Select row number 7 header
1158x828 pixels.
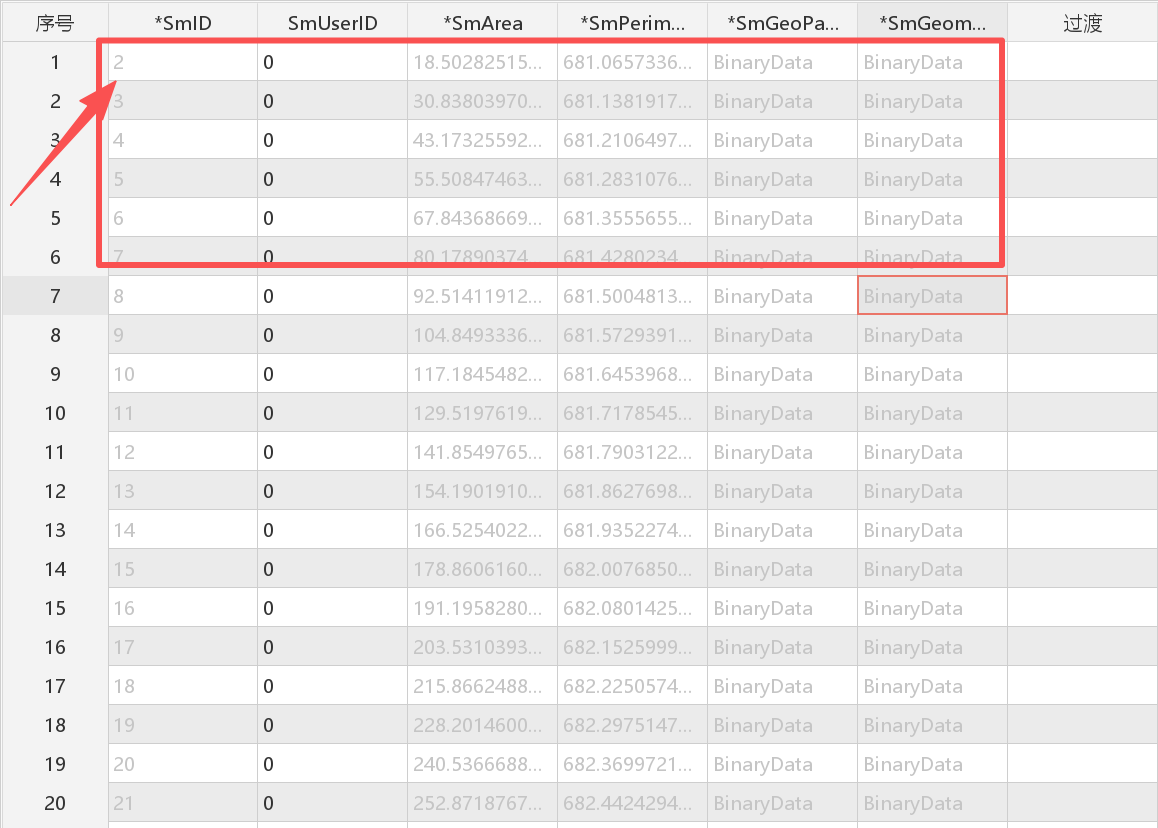(x=55, y=296)
